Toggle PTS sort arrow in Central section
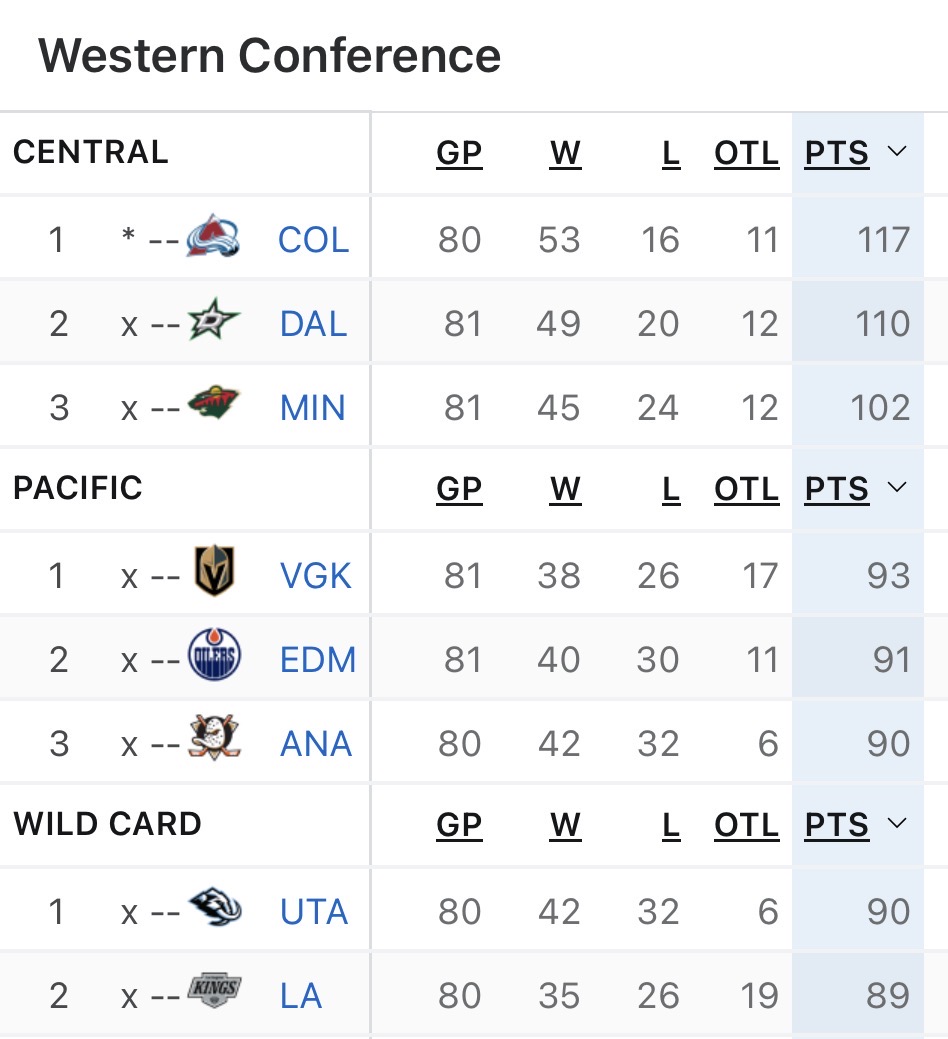The width and height of the screenshot is (948, 1039). click(x=896, y=152)
